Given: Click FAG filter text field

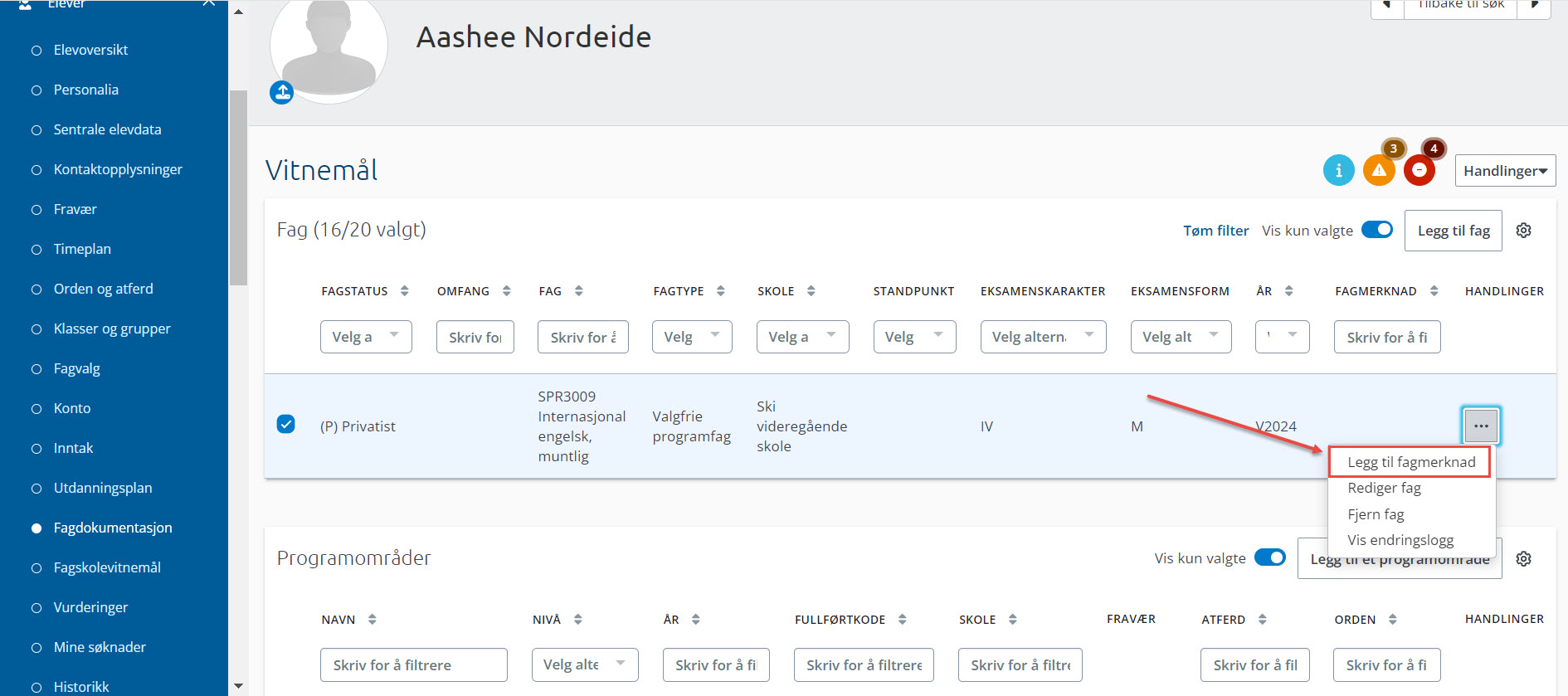Looking at the screenshot, I should click(x=582, y=337).
